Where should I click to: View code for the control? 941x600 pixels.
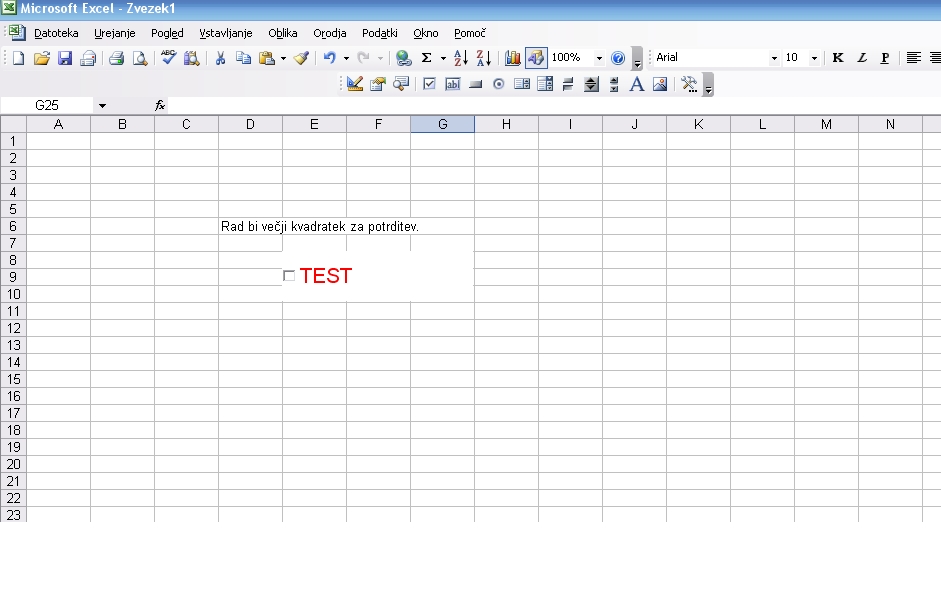[x=401, y=85]
